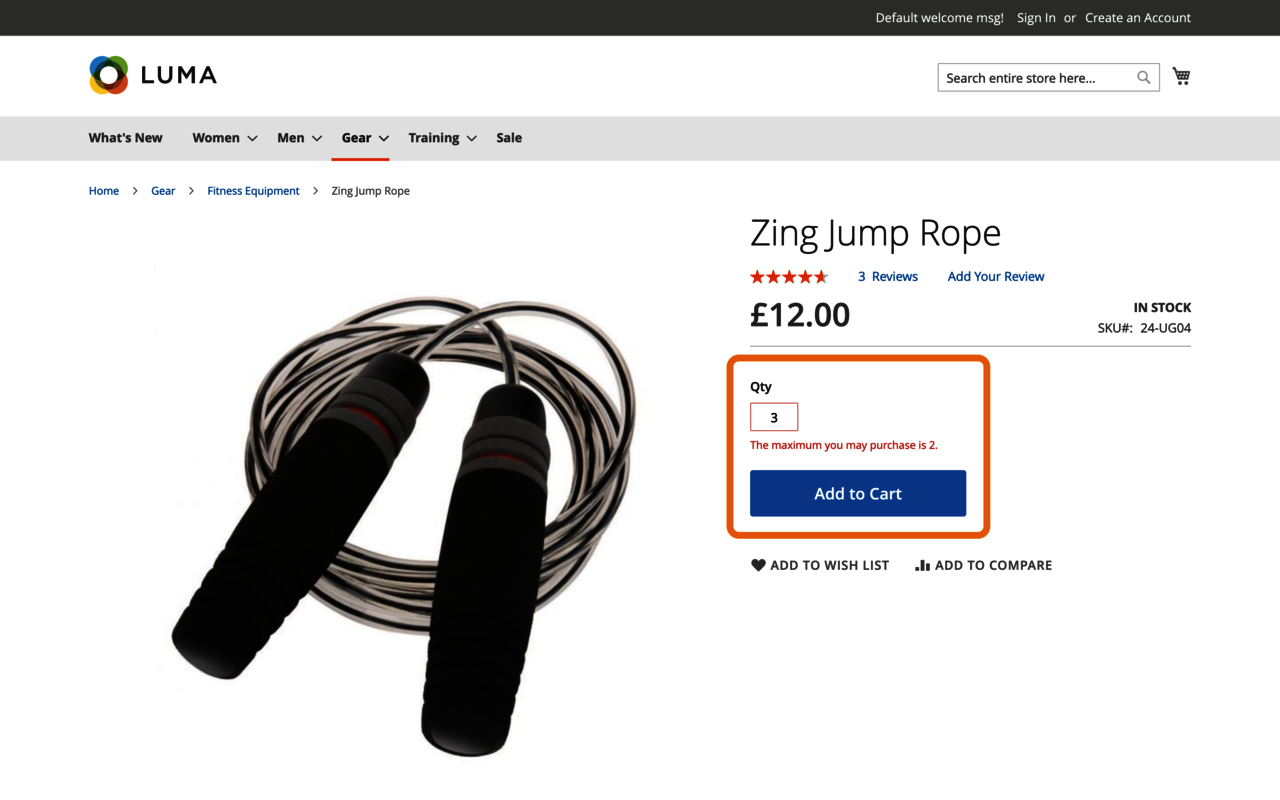Expand the Women menu chevron
1280x800 pixels.
click(x=252, y=139)
